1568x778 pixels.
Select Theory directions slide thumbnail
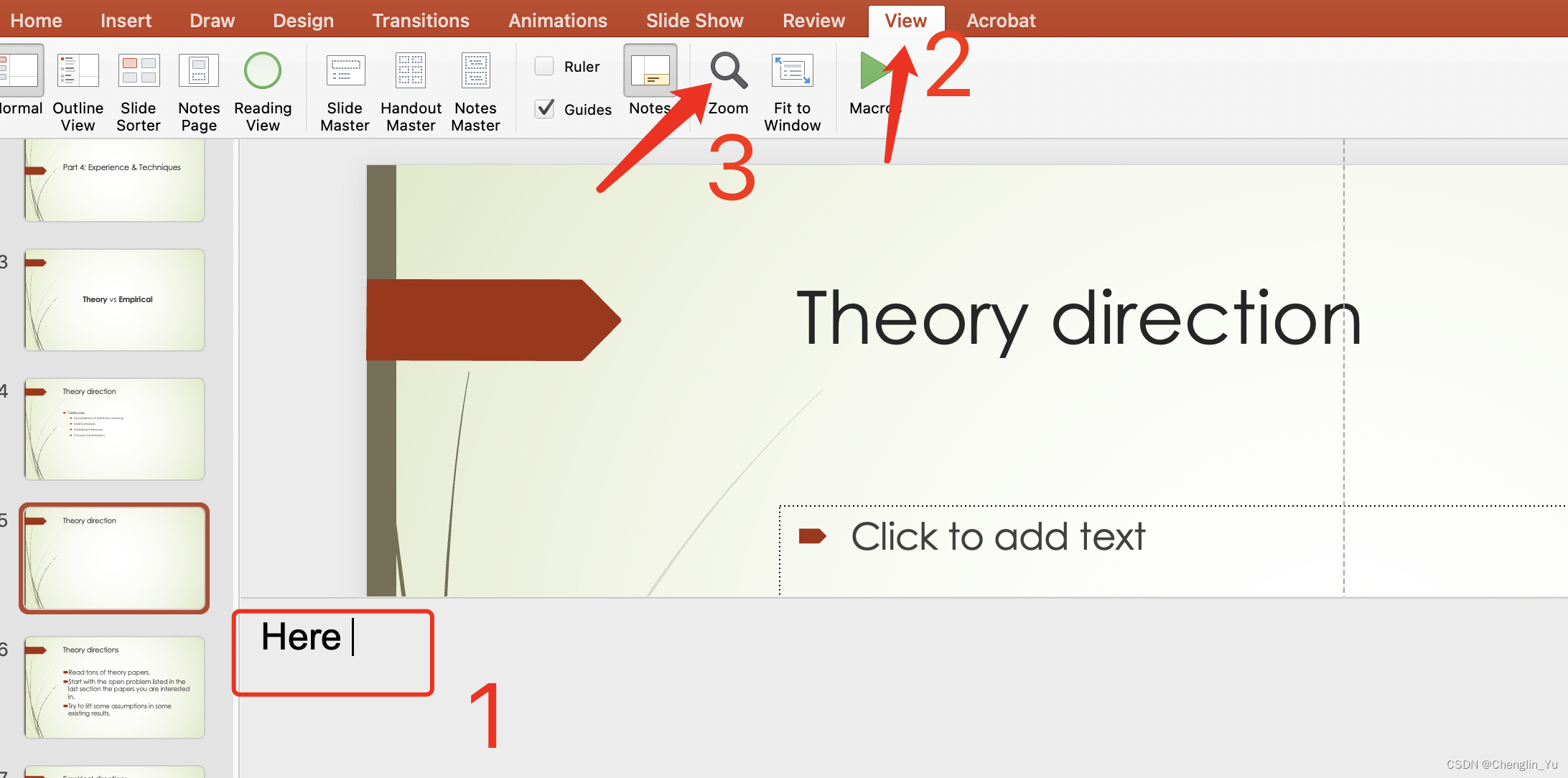115,688
